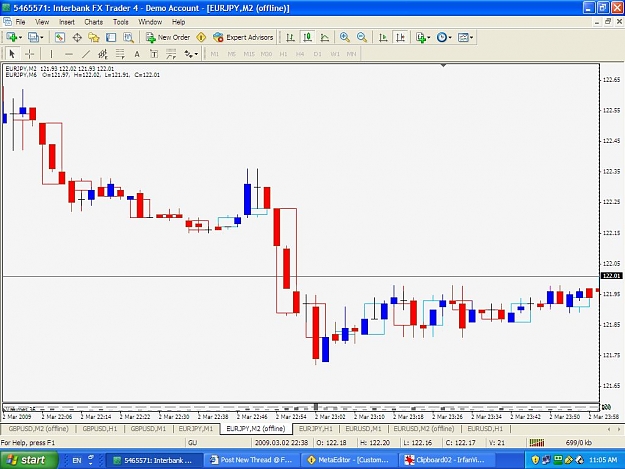The width and height of the screenshot is (625, 469).
Task: Select the M1 timeframe button
Action: click(x=214, y=54)
